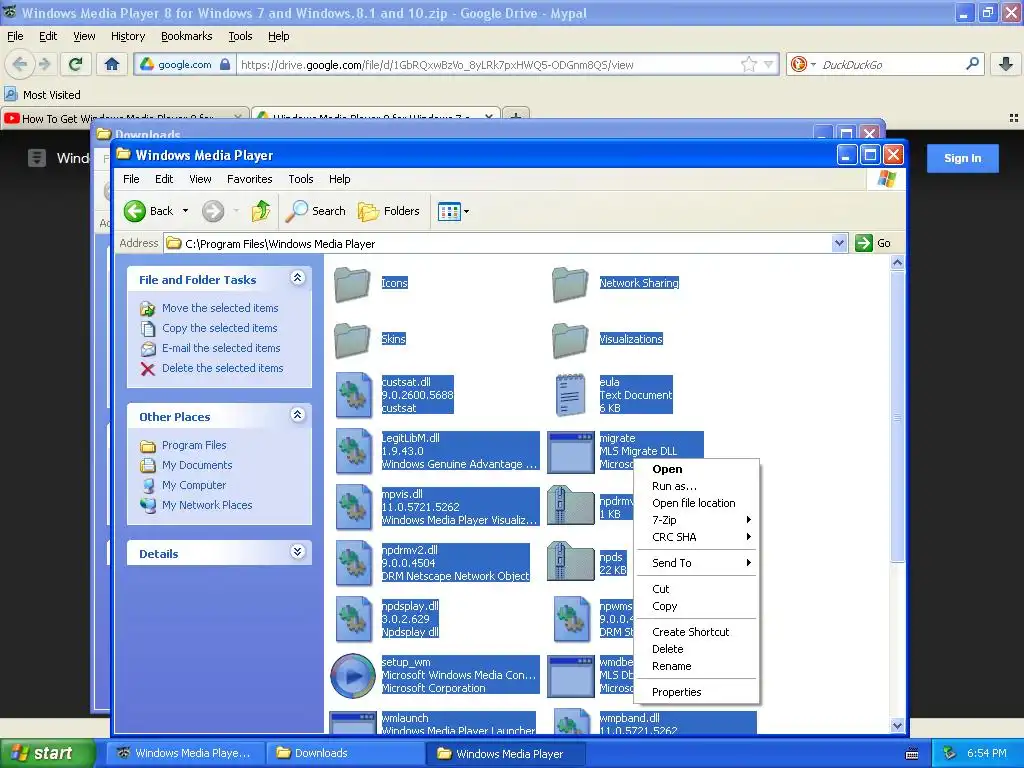Switch to Downloads taskbar button
Image resolution: width=1024 pixels, height=768 pixels.
click(x=344, y=753)
